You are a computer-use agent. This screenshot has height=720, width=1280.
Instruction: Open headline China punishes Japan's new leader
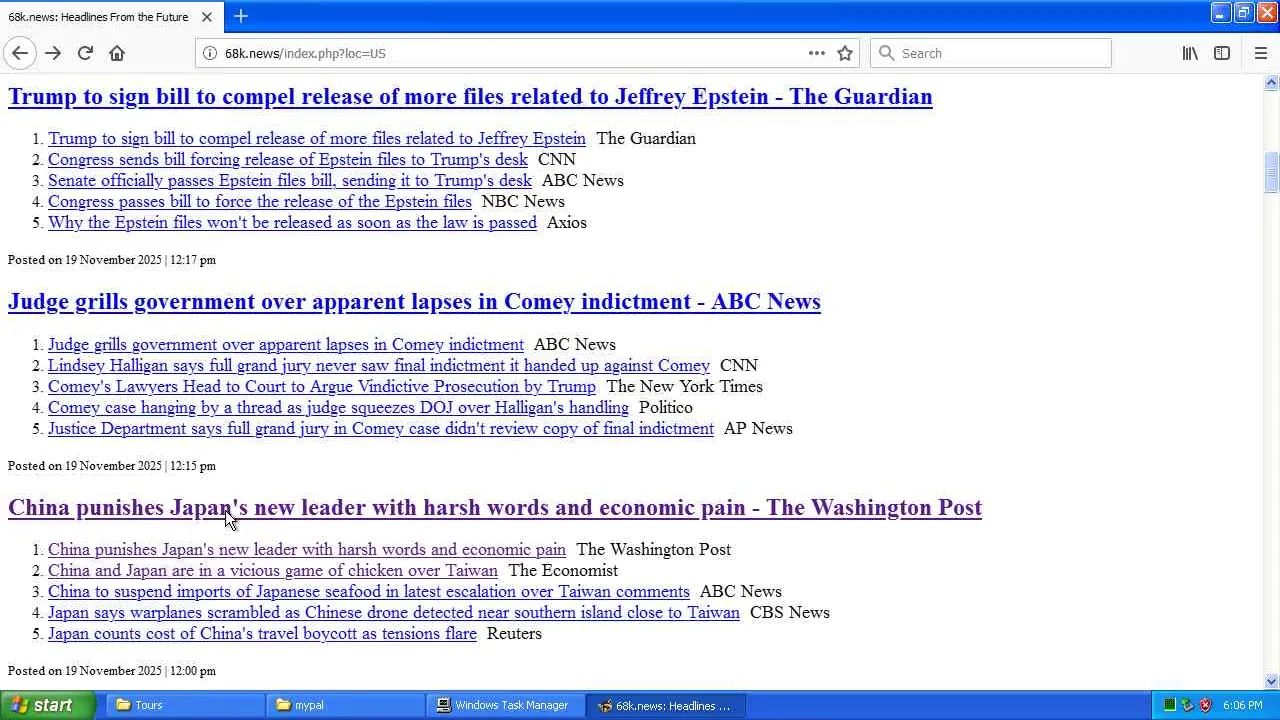point(495,507)
